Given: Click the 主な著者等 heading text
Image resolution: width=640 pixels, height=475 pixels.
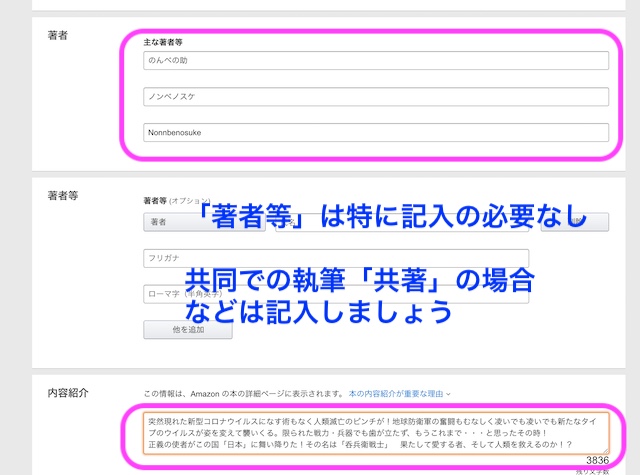Looking at the screenshot, I should (169, 42).
